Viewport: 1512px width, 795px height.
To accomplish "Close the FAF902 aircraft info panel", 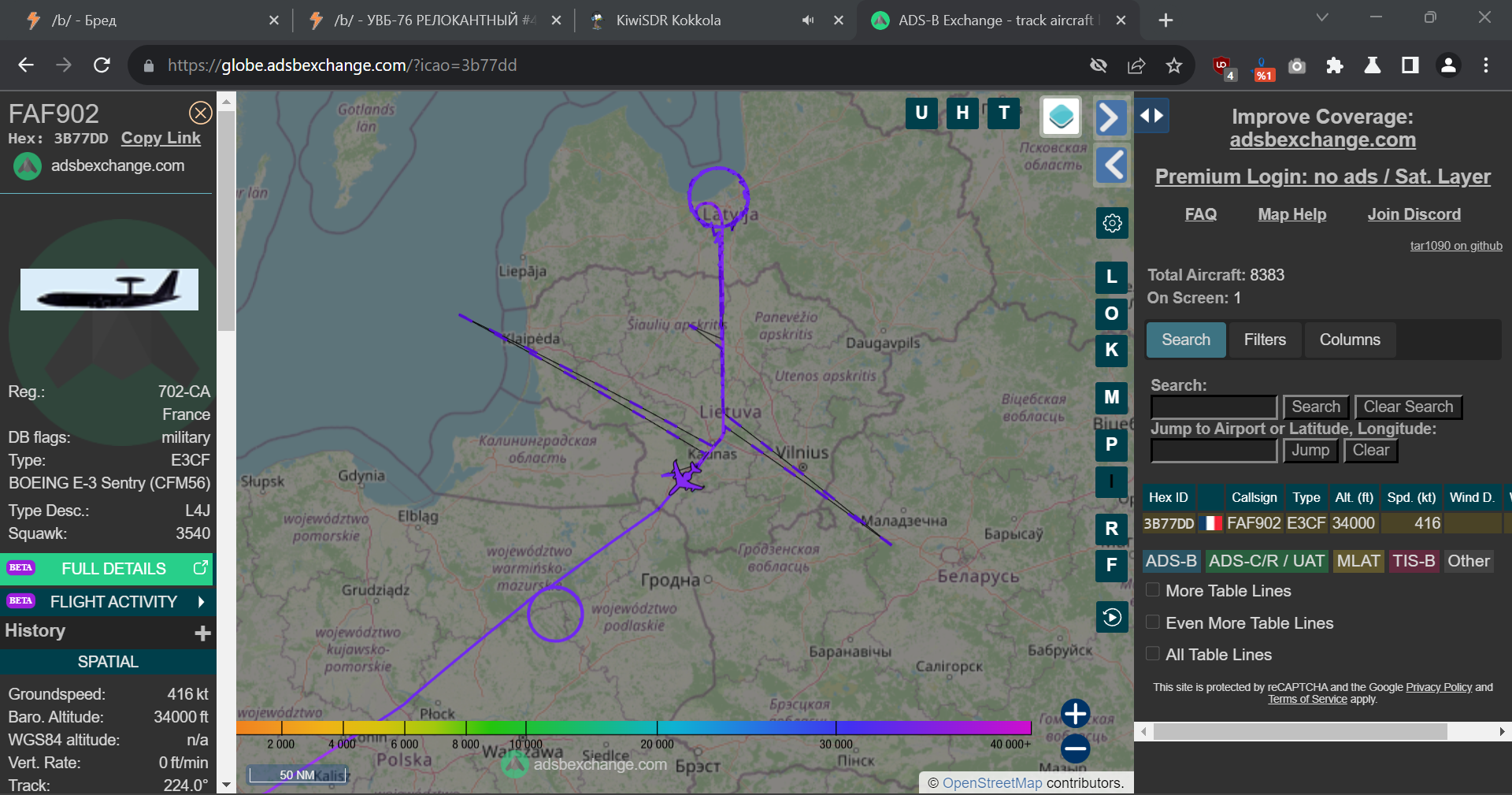I will 201,113.
